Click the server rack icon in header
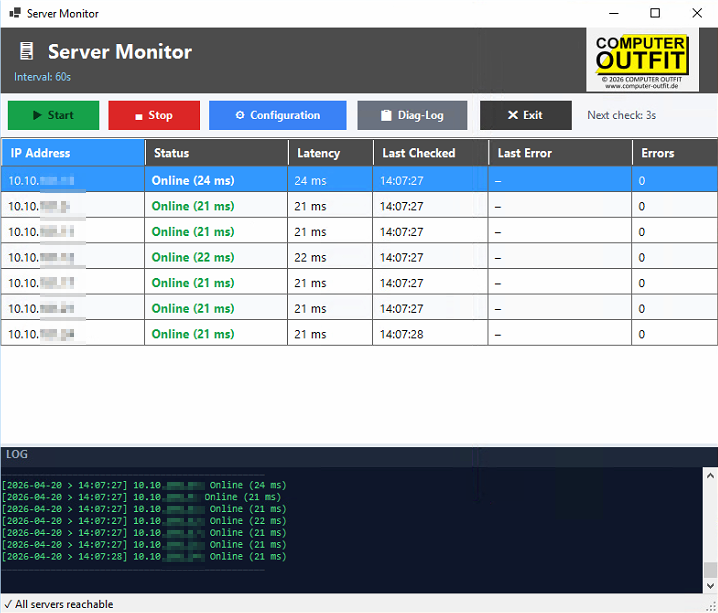 [x=27, y=51]
